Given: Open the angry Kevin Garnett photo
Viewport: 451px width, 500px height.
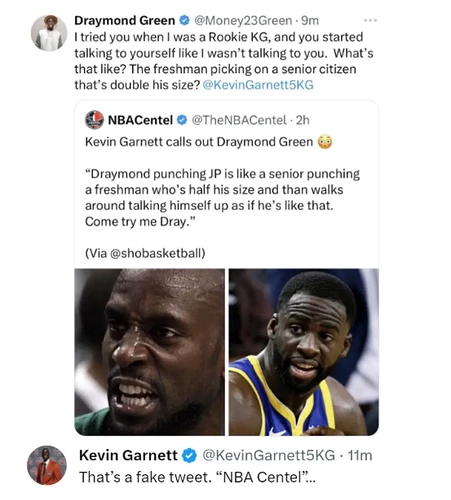Looking at the screenshot, I should click(x=149, y=352).
